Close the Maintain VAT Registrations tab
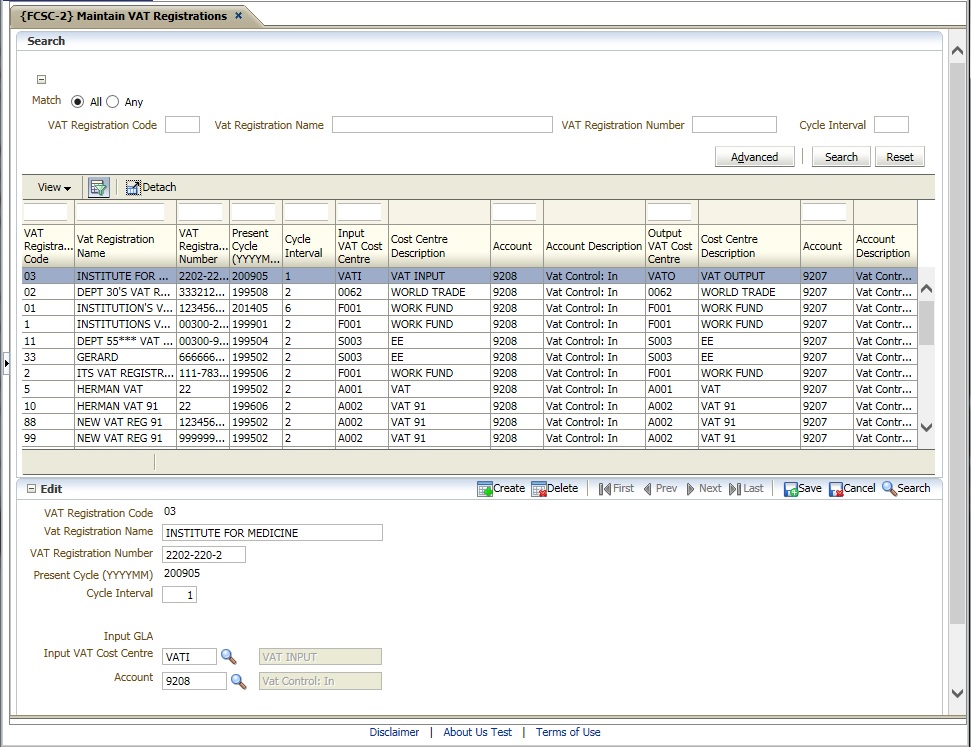The width and height of the screenshot is (971, 747). (x=238, y=16)
